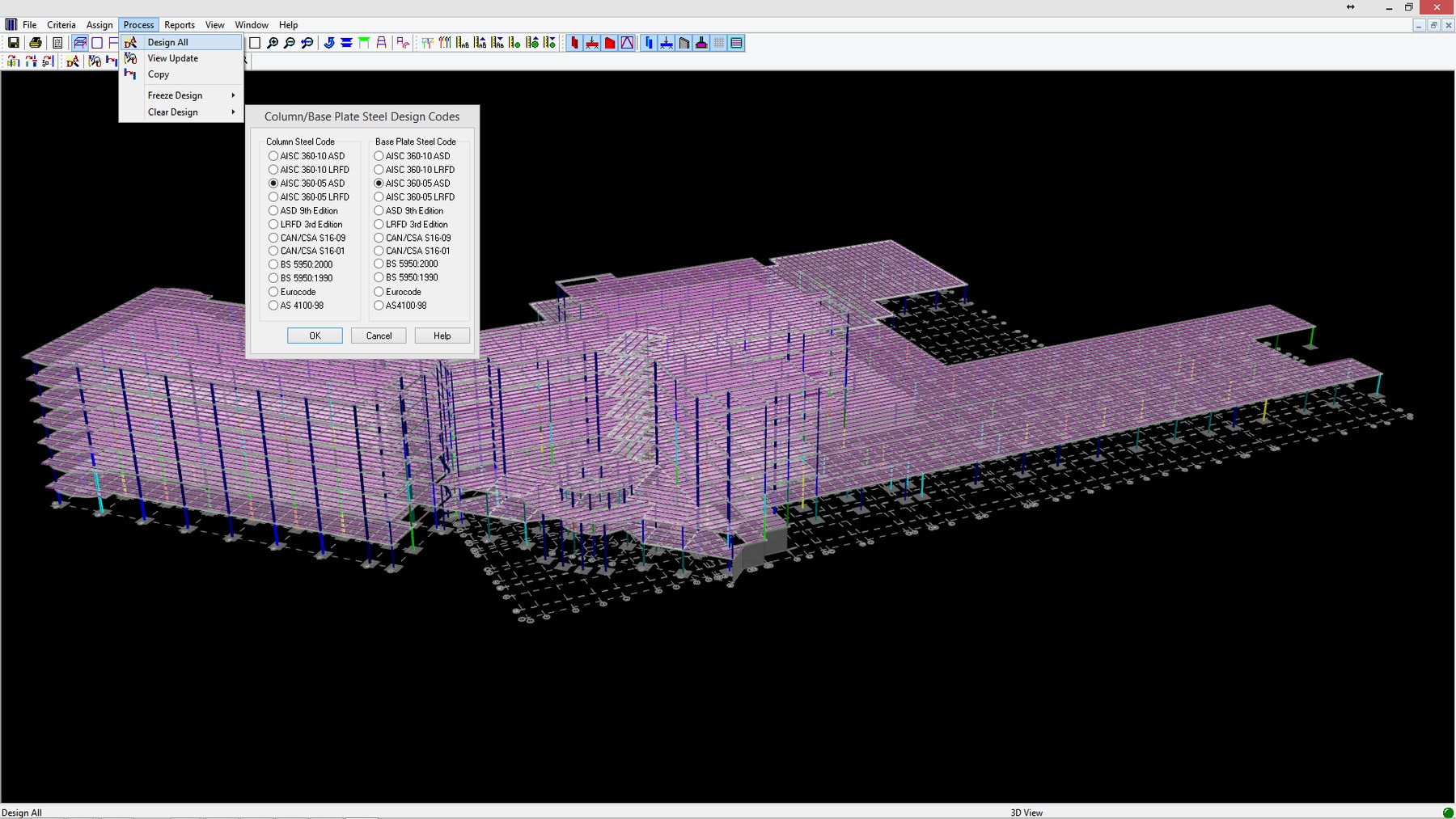Image resolution: width=1456 pixels, height=819 pixels.
Task: Select AISC 360-10 LRFD column steel code
Action: point(273,170)
